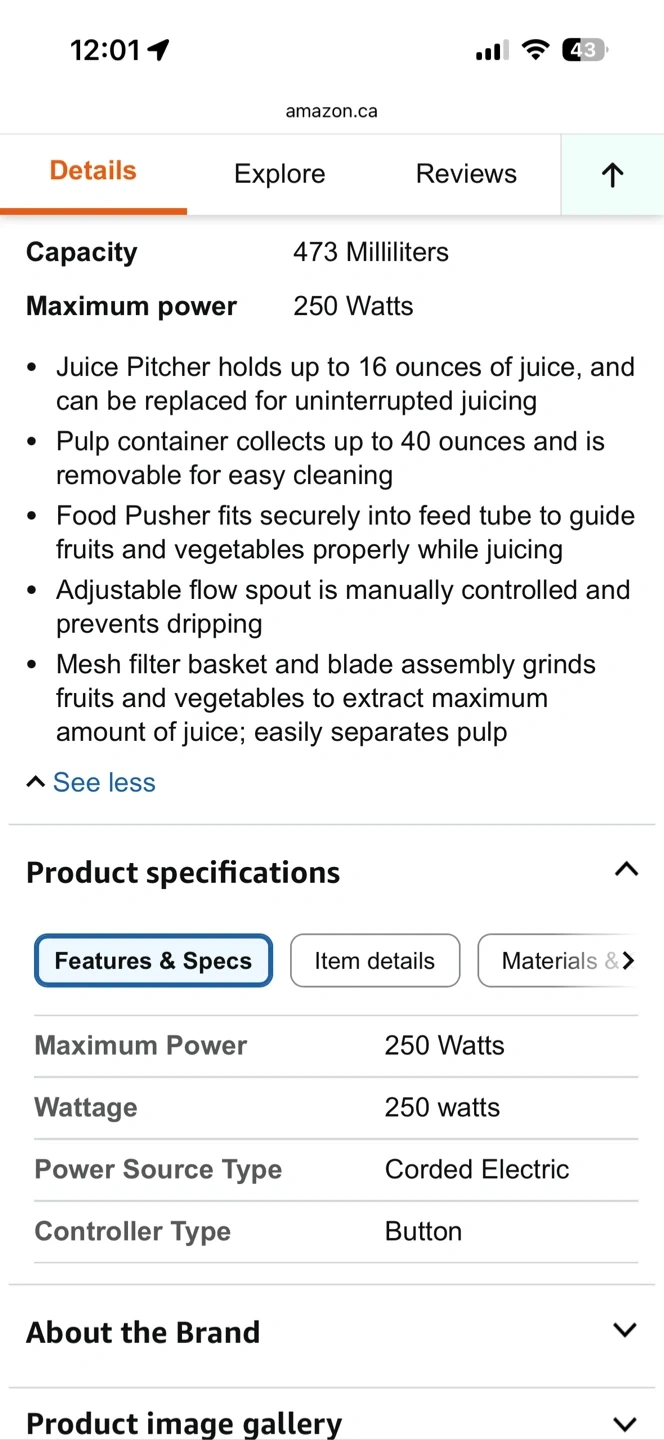Switch to the Explore tab
This screenshot has width=664, height=1440.
click(279, 174)
